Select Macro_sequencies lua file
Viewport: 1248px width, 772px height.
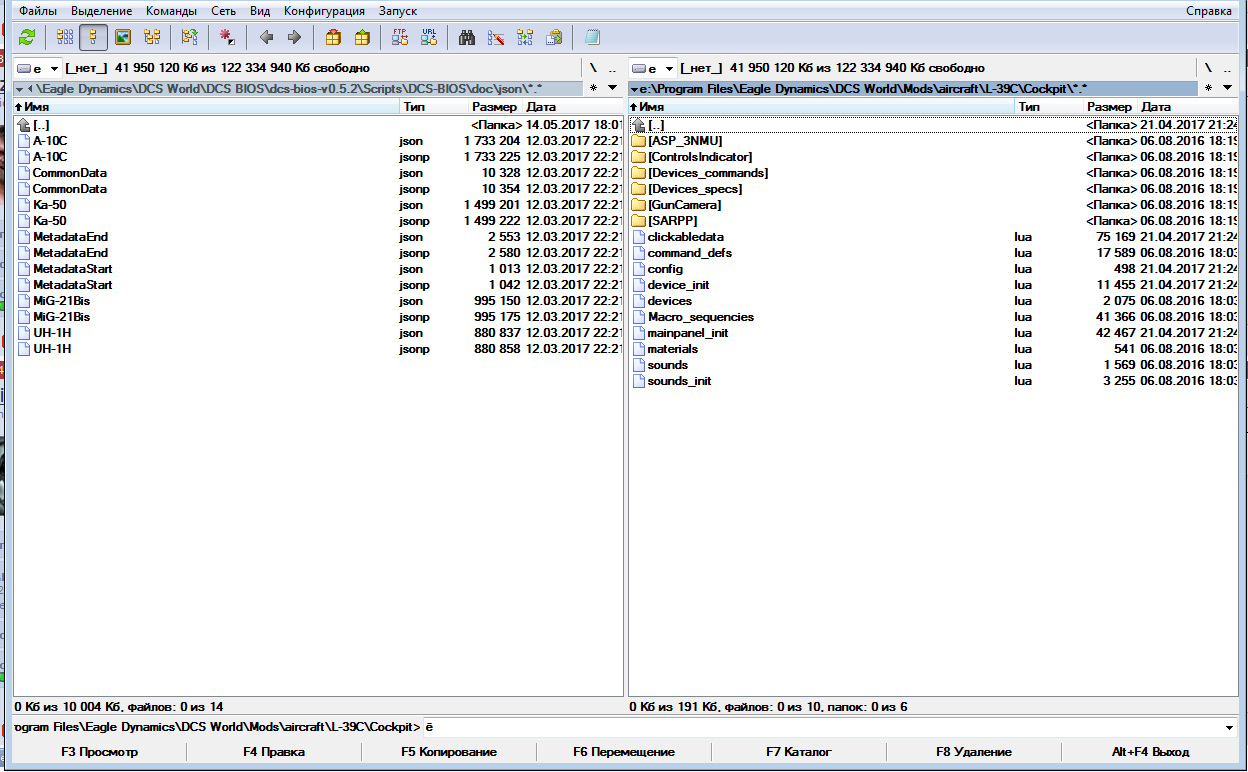pyautogui.click(x=934, y=317)
